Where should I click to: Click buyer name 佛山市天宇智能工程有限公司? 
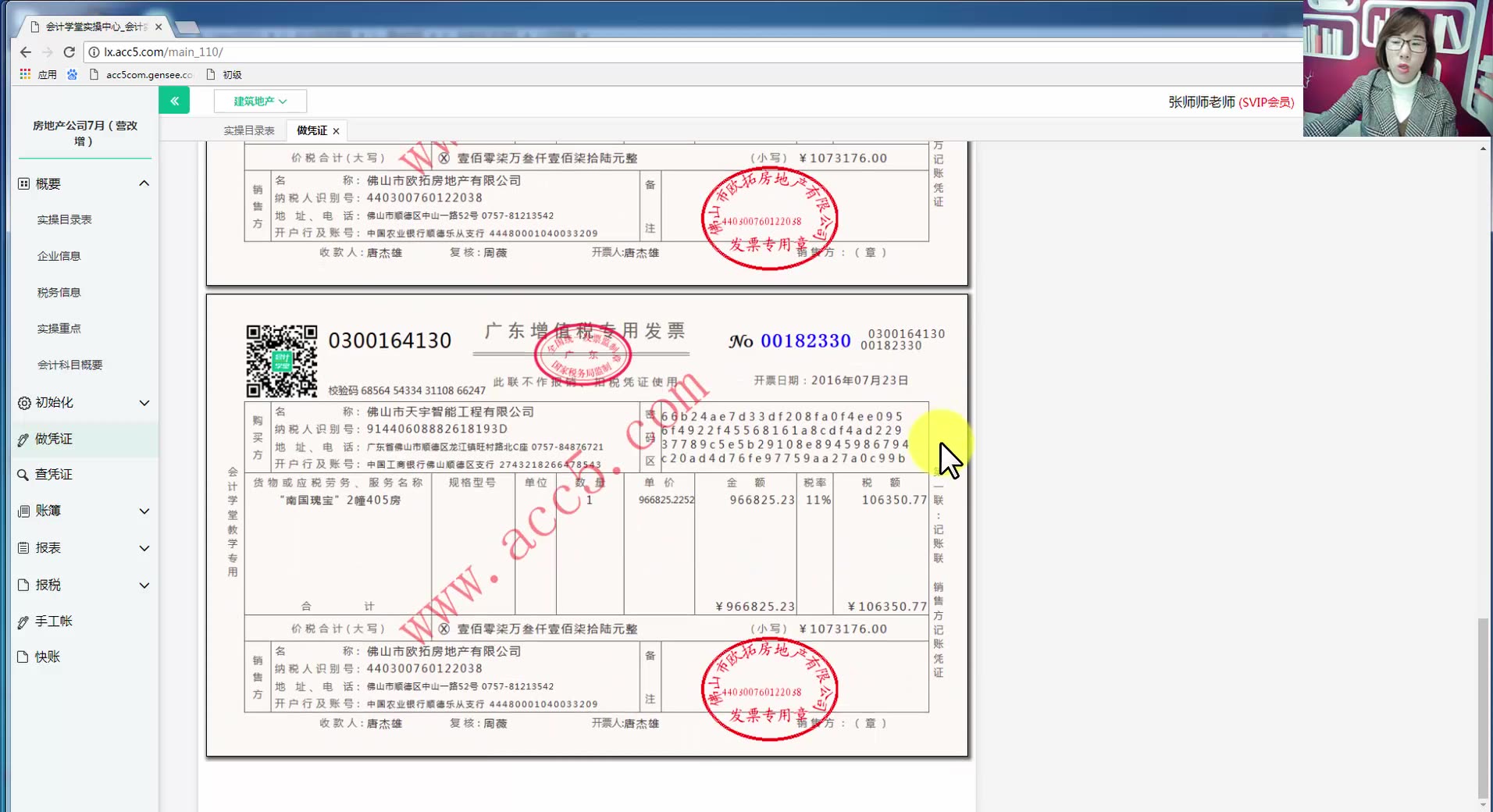click(450, 411)
